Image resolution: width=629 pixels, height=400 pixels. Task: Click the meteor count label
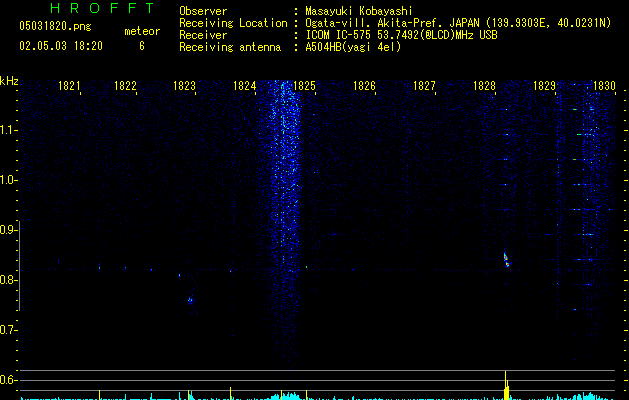point(142,31)
